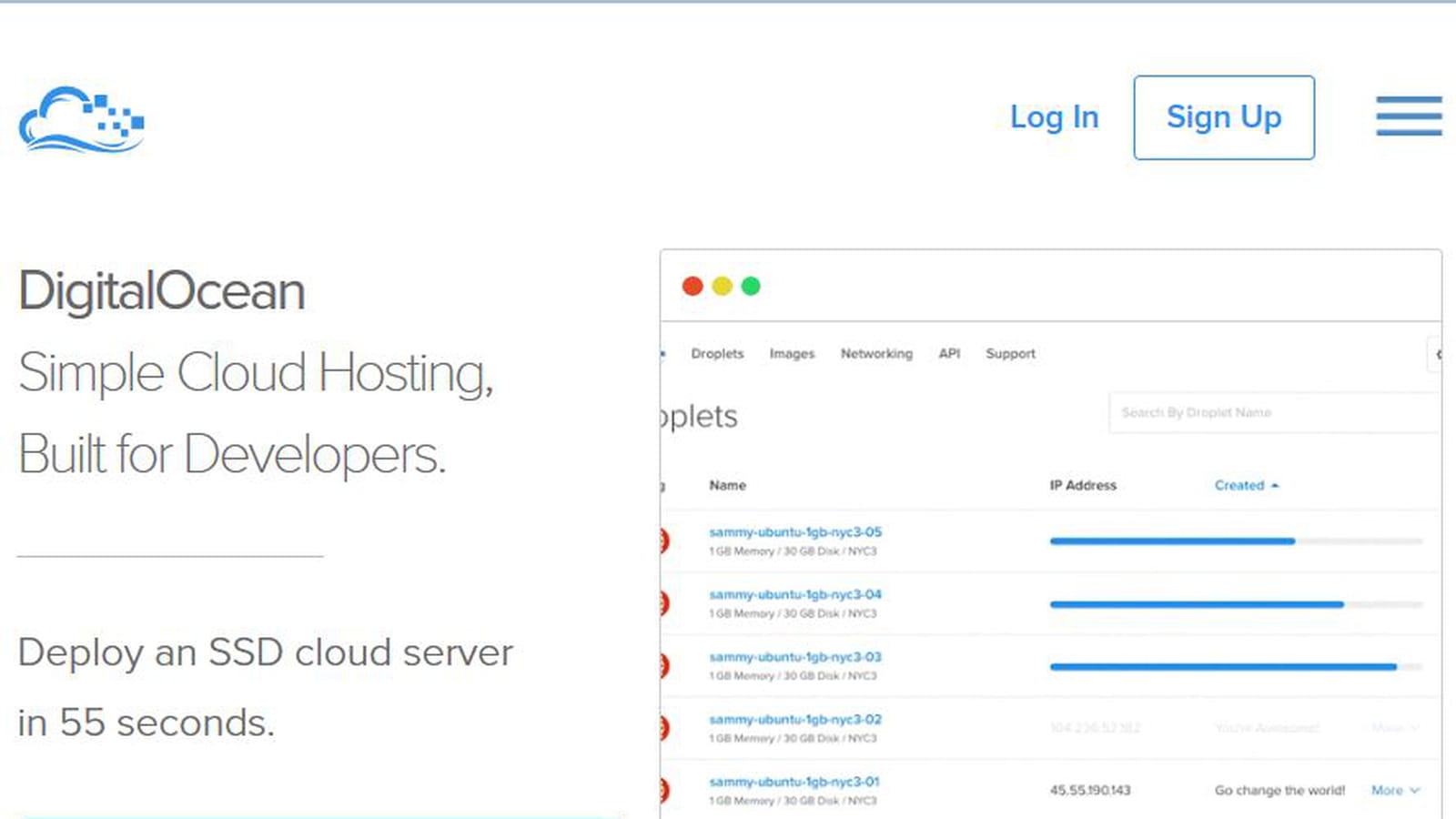The width and height of the screenshot is (1456, 819).
Task: Click the progress bar for nyc3-04
Action: 1236,604
